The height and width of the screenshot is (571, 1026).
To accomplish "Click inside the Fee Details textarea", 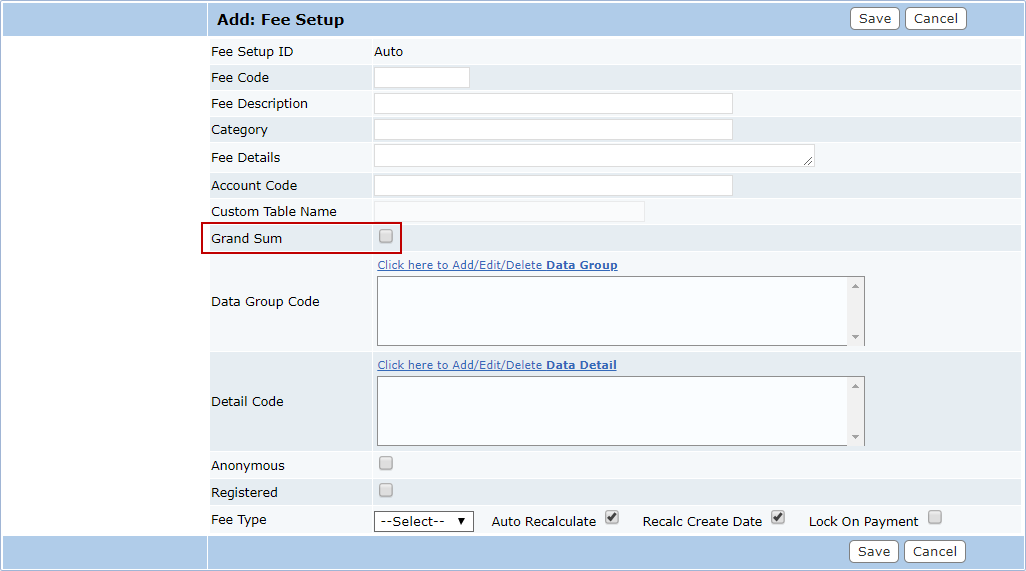I will point(593,156).
